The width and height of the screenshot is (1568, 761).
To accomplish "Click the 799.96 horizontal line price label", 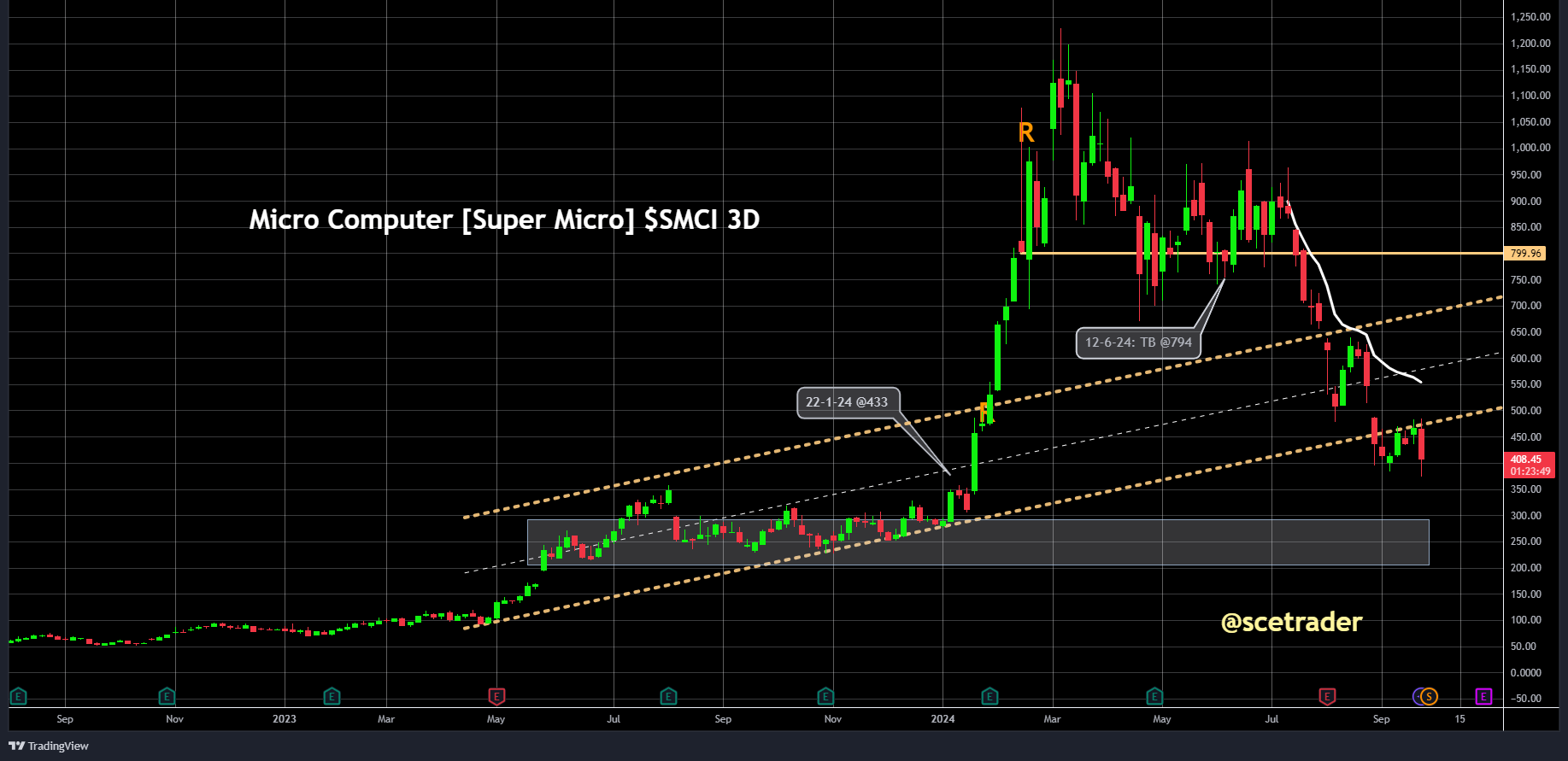I will coord(1525,254).
